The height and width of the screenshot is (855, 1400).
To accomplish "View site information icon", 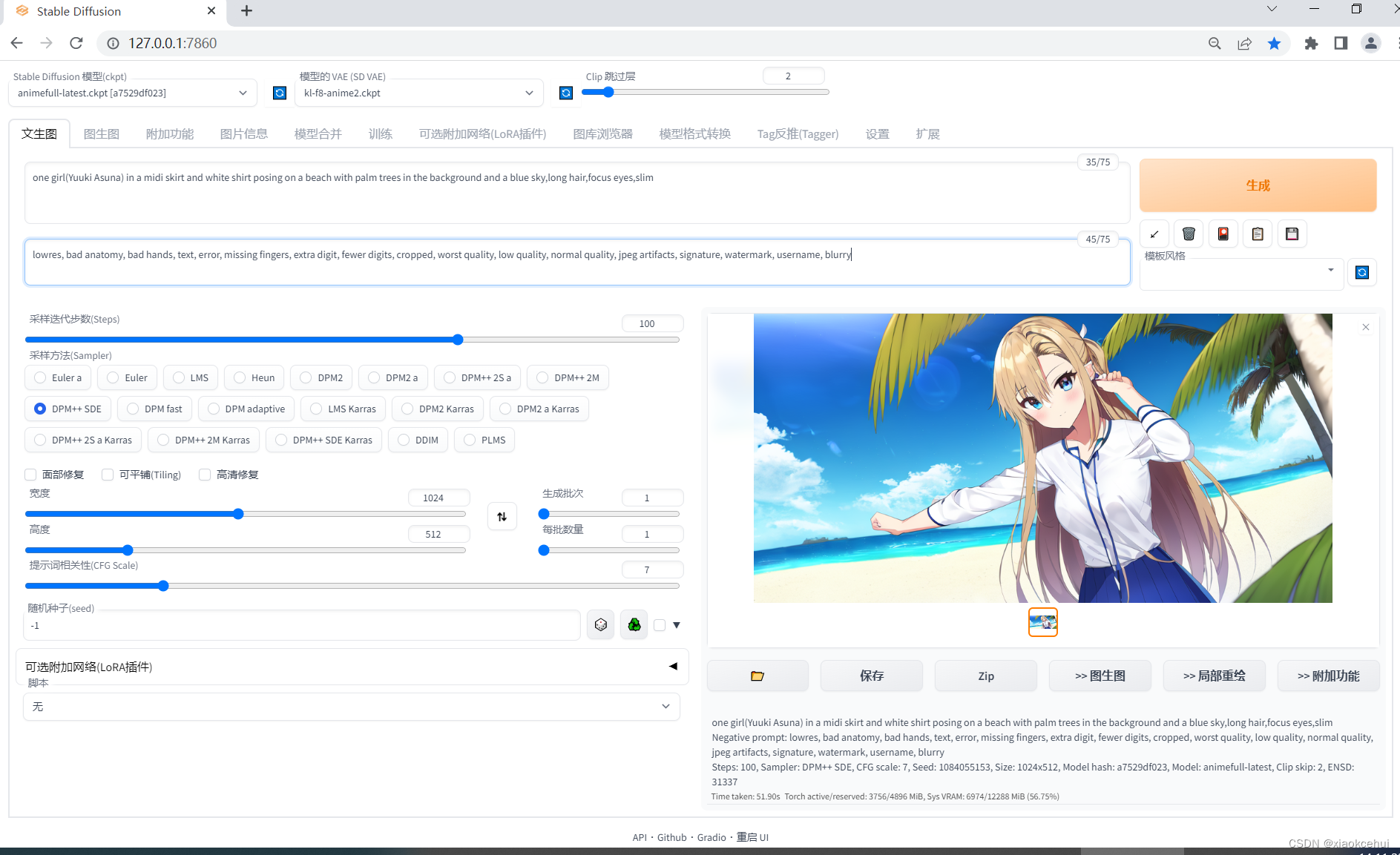I will 113,43.
